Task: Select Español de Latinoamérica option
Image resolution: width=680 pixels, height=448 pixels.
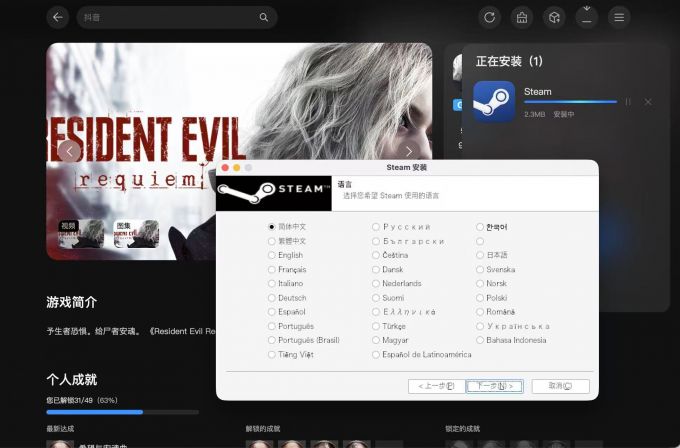Action: [422, 354]
